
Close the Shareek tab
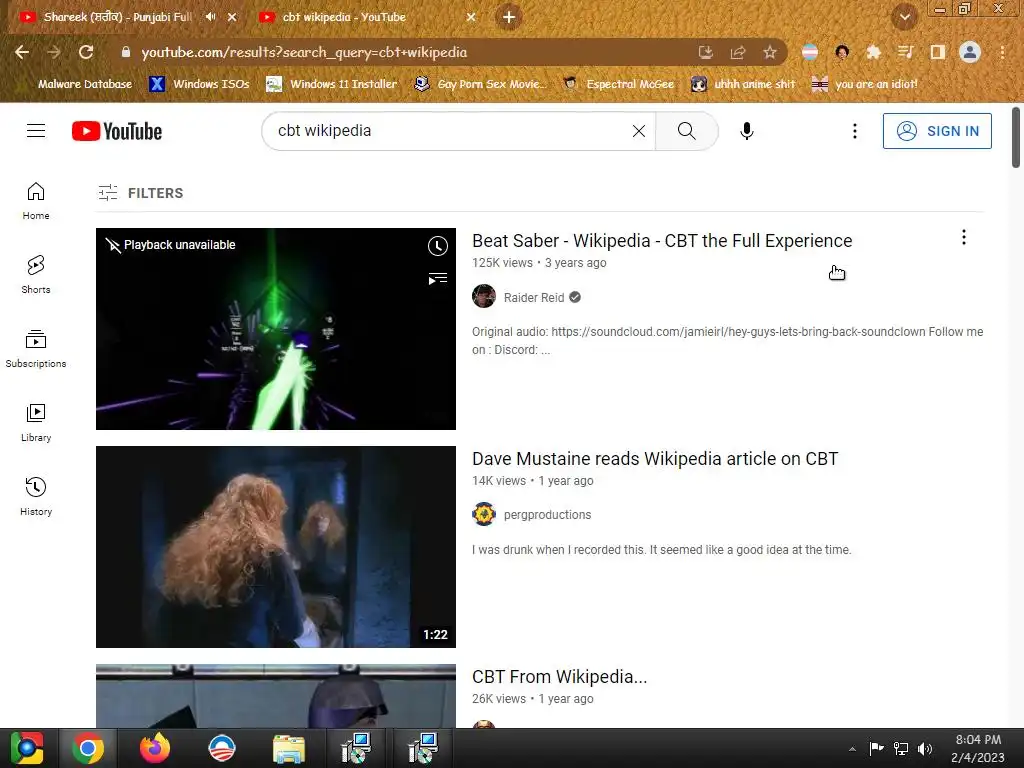[x=232, y=17]
